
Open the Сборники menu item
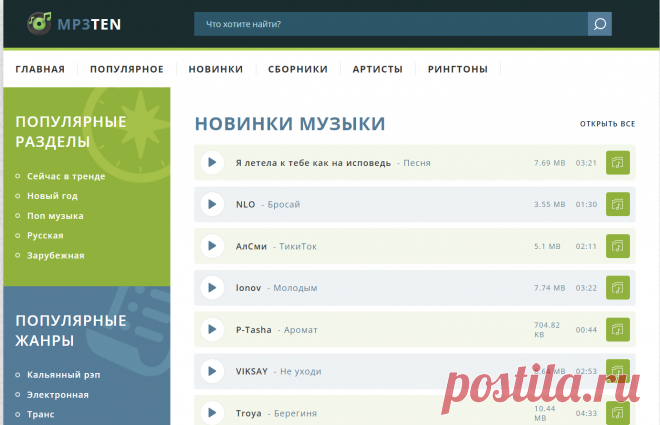297,69
